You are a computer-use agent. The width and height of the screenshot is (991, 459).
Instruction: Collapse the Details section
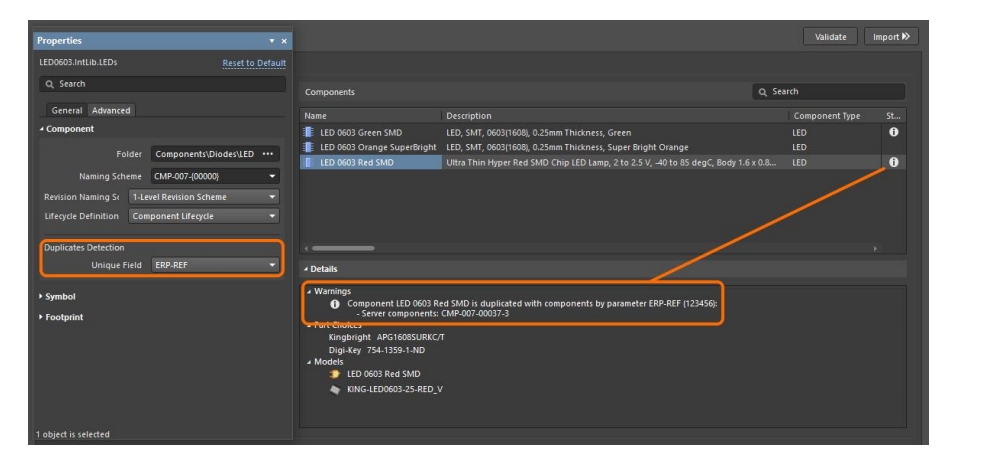[x=306, y=269]
